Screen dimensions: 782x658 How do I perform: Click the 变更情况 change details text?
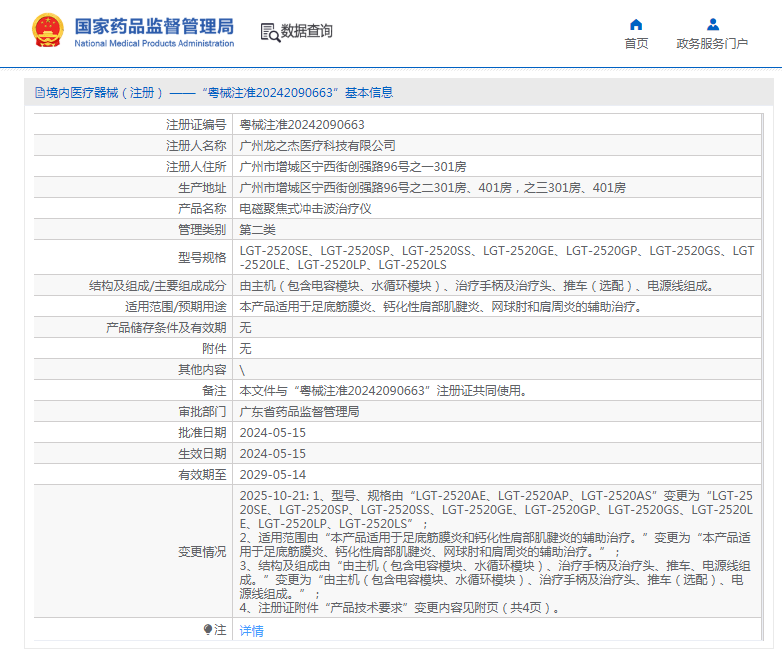pos(497,551)
